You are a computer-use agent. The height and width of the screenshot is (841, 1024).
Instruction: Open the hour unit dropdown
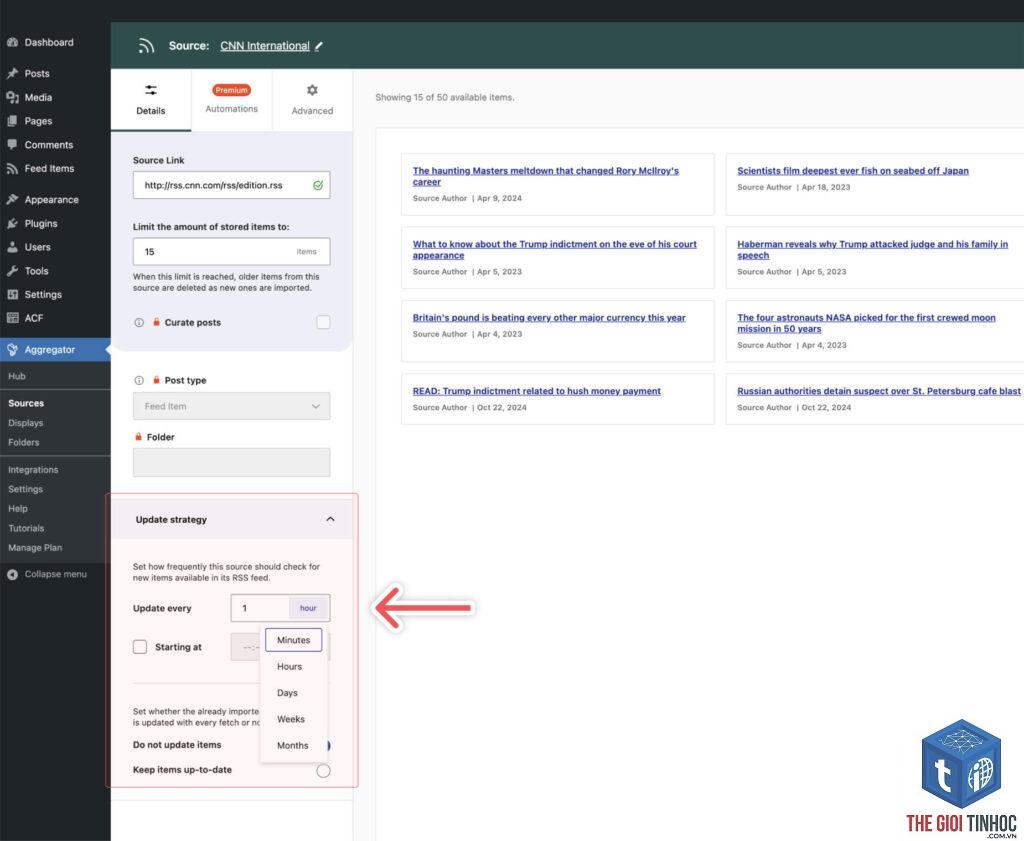[x=308, y=608]
